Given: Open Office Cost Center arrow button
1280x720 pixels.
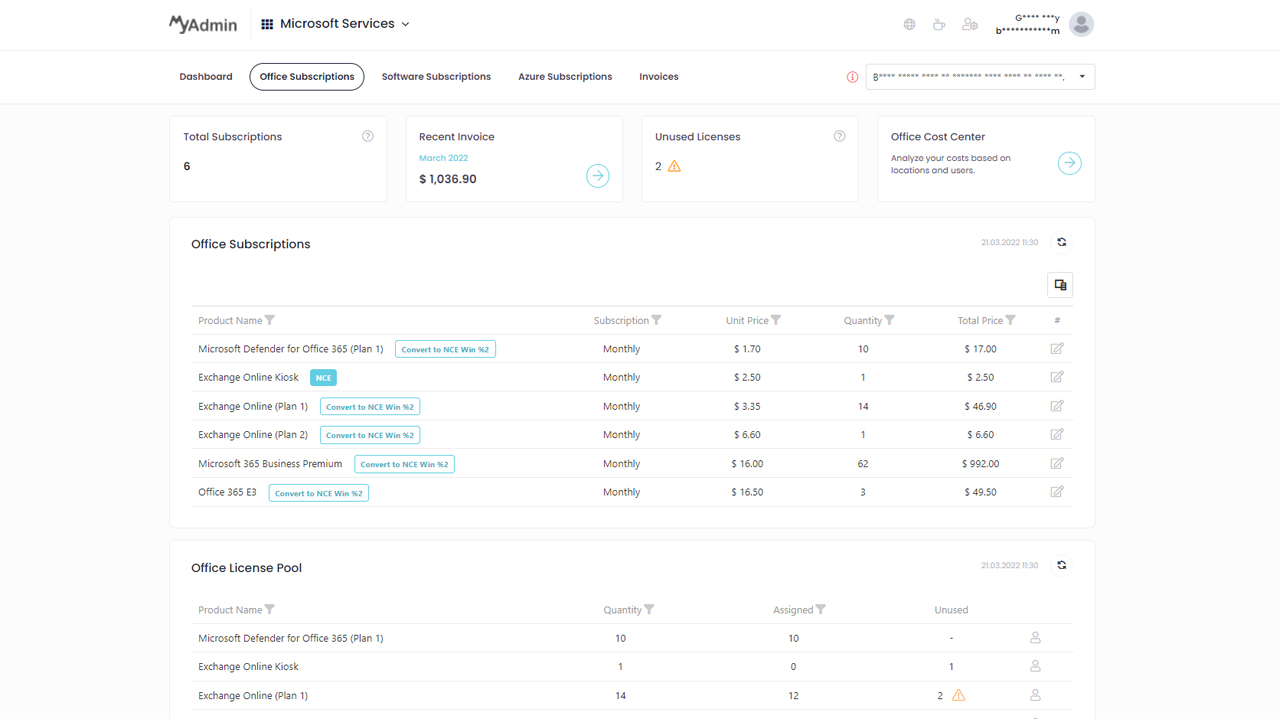Looking at the screenshot, I should pos(1069,163).
